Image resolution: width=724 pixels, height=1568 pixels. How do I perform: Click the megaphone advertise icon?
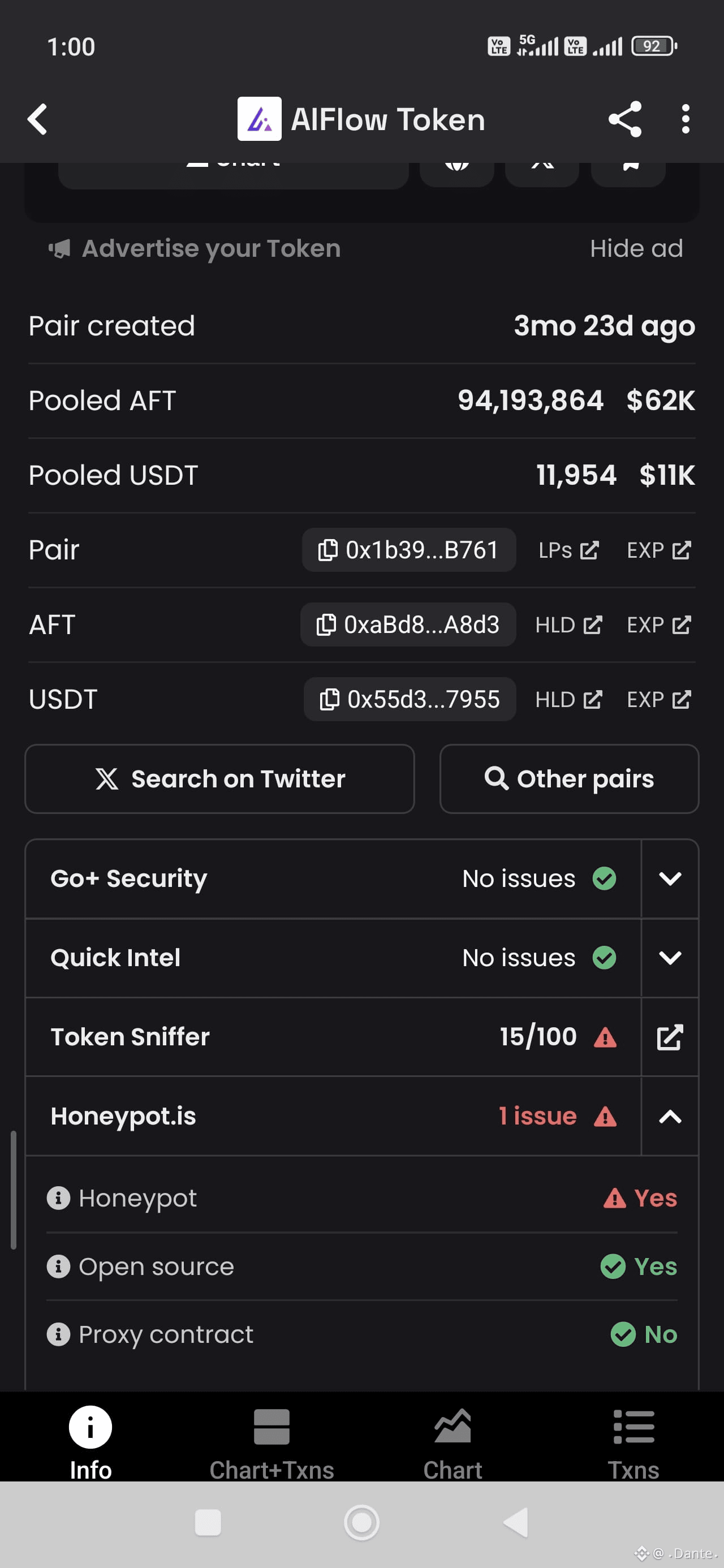[60, 248]
